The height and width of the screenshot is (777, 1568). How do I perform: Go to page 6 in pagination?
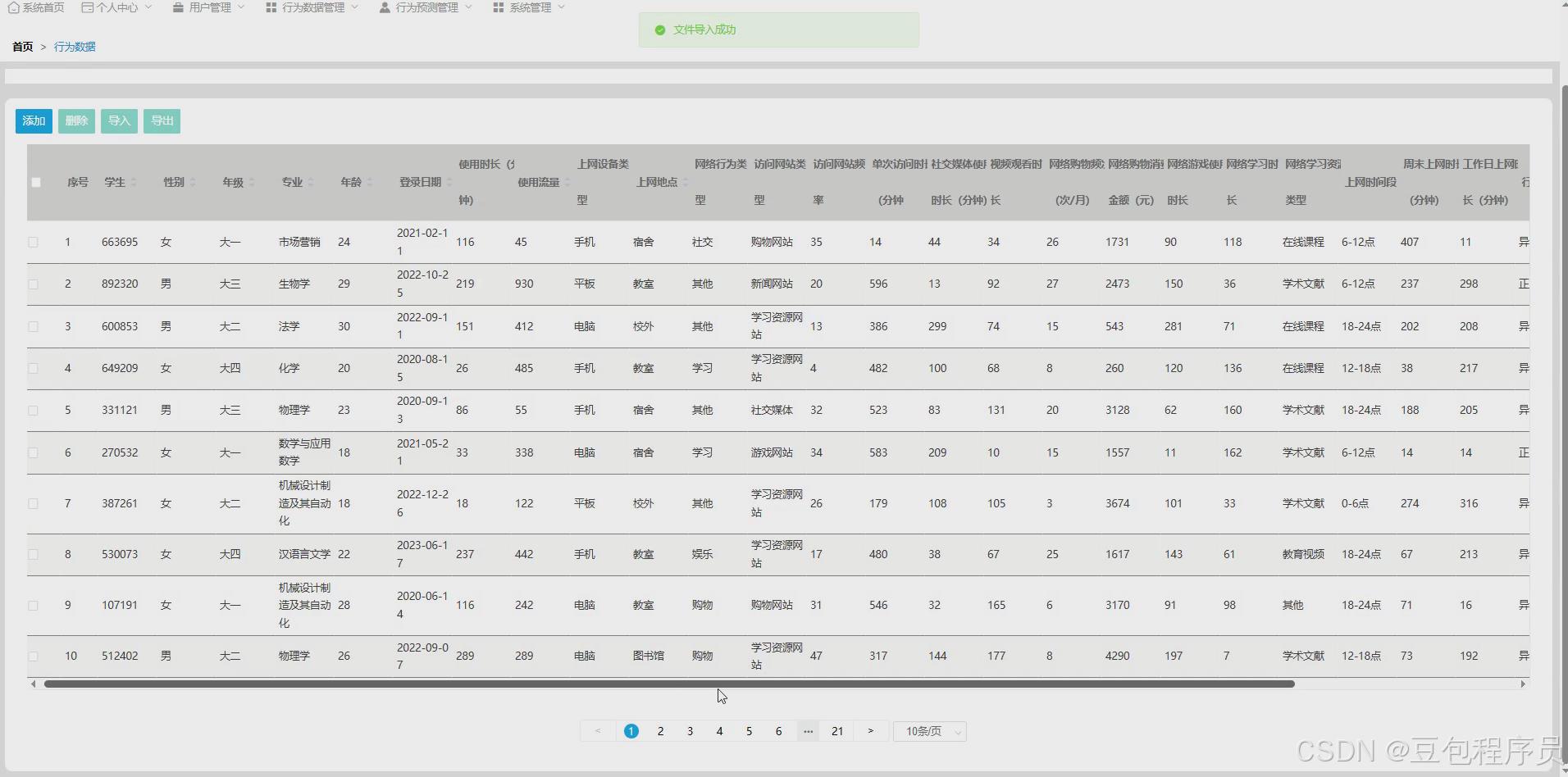click(x=778, y=731)
